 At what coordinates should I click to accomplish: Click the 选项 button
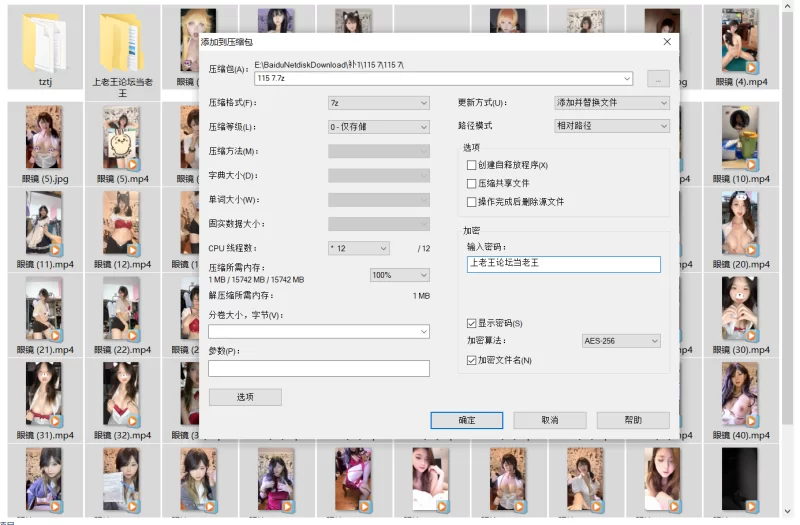click(x=245, y=397)
